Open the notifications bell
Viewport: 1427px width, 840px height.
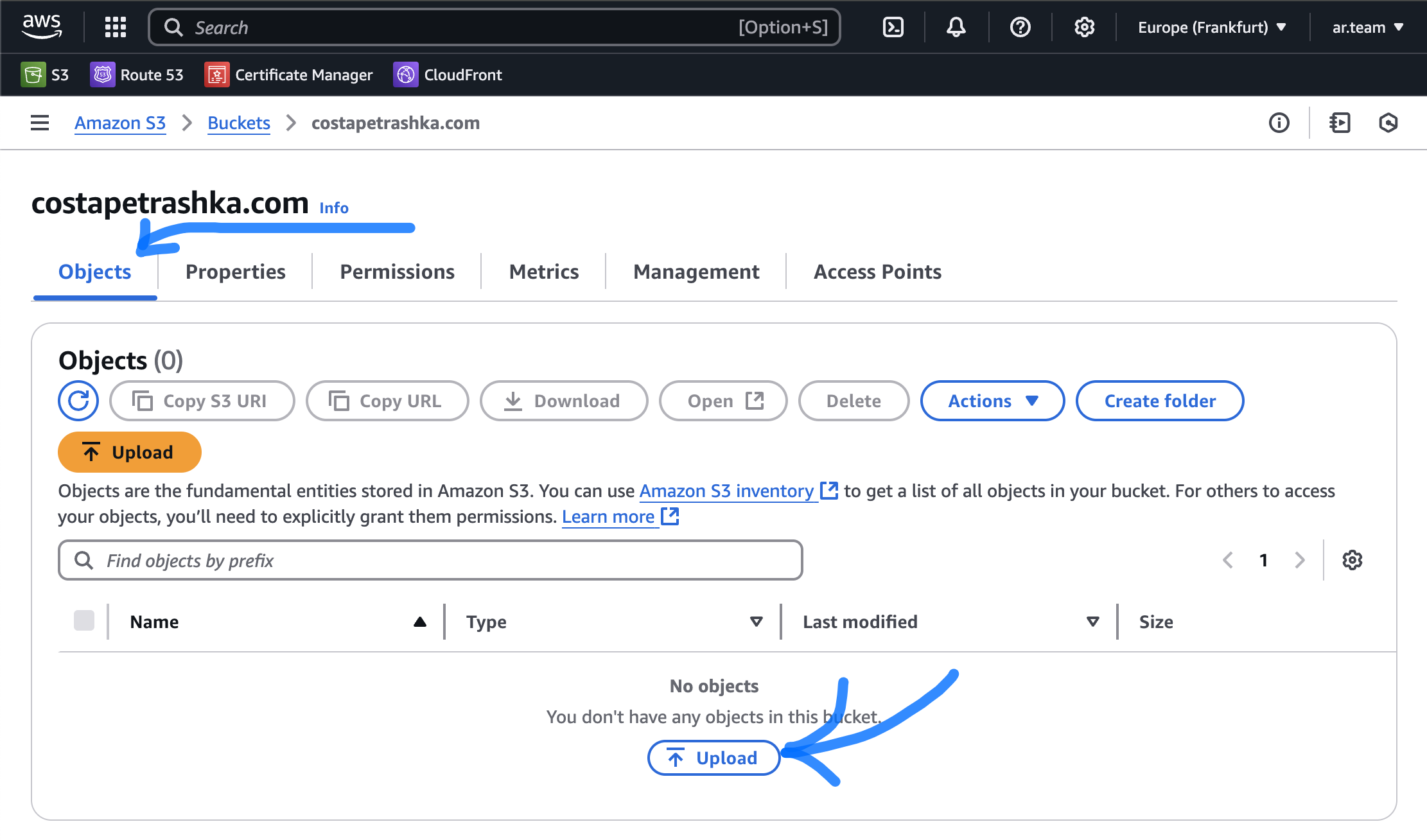956,27
